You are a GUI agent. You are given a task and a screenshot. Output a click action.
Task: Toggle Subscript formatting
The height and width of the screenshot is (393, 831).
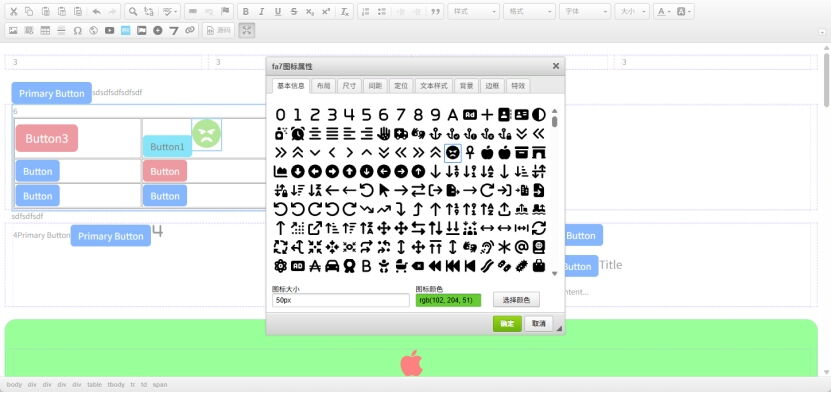pos(310,12)
